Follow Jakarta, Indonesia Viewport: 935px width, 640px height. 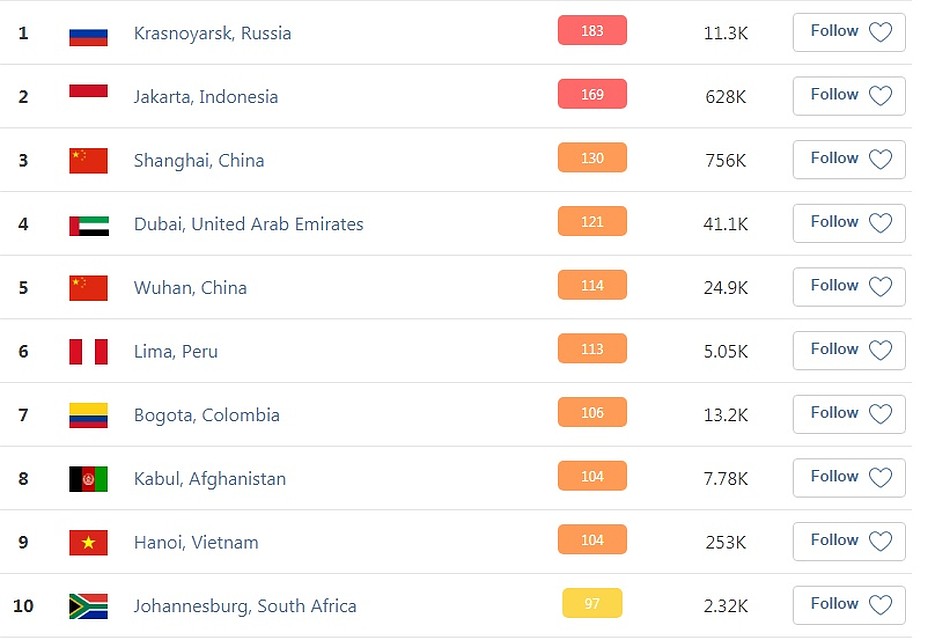tap(849, 95)
